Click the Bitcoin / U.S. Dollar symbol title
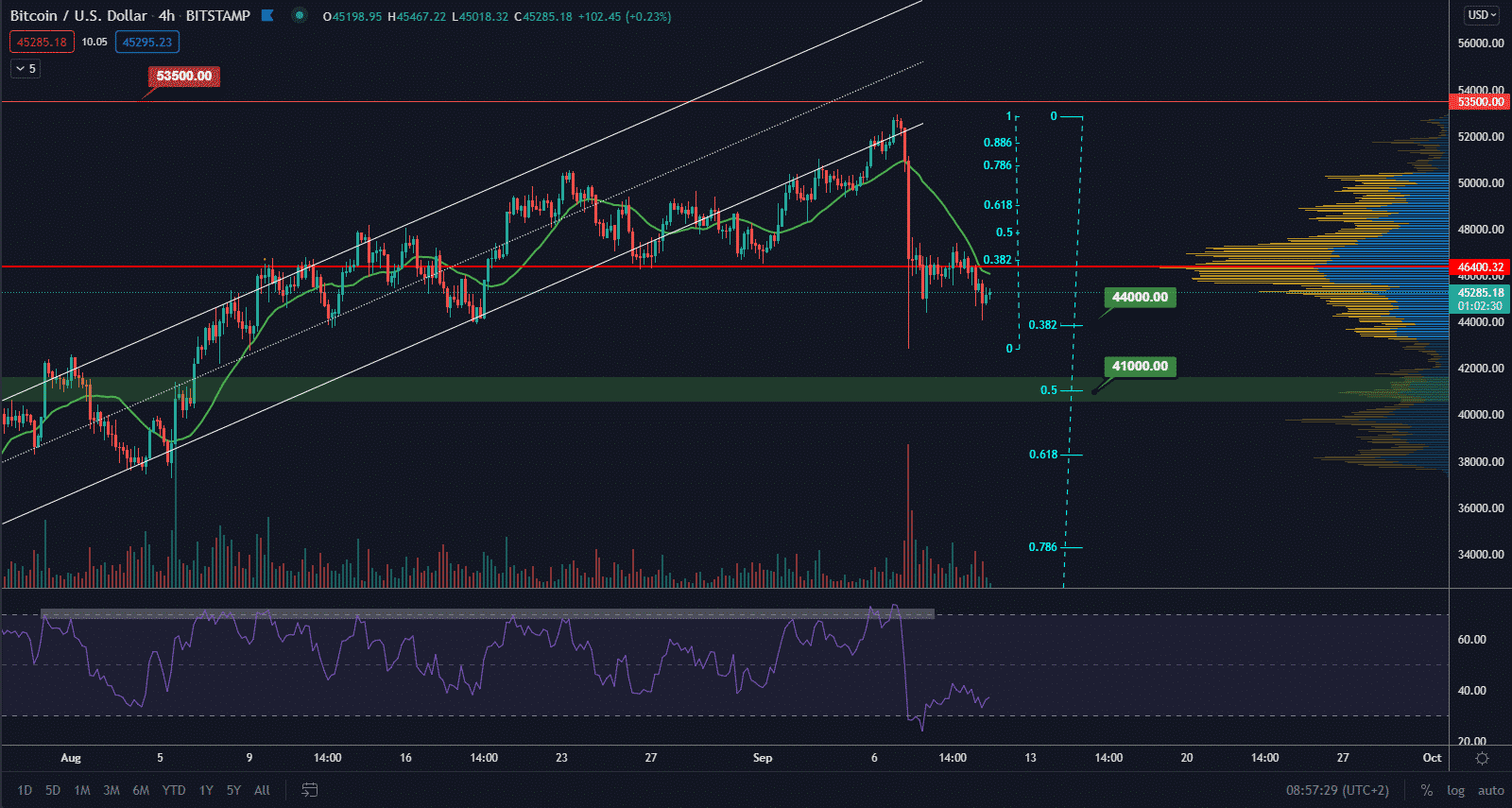Viewport: 1512px width, 808px height. click(78, 15)
